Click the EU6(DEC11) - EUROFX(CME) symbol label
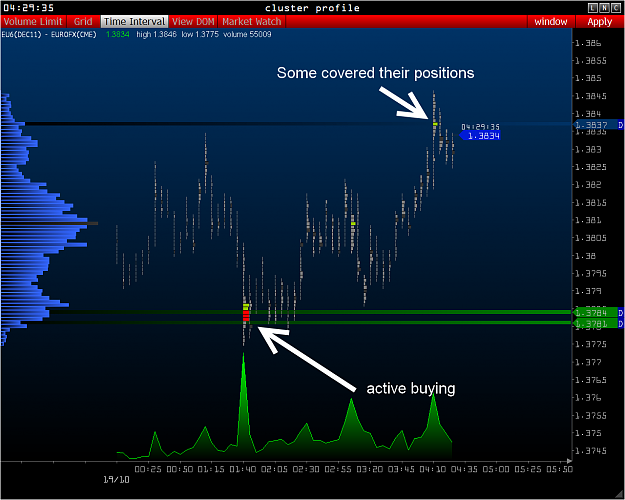Image resolution: width=625 pixels, height=500 pixels. (x=49, y=35)
